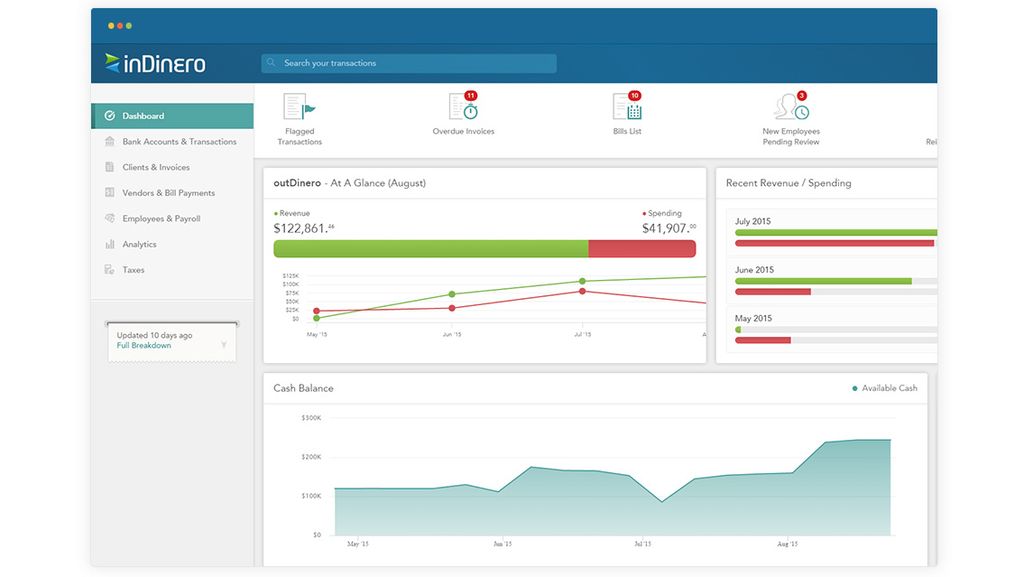
Task: Open the Bills List calendar icon
Action: point(628,106)
